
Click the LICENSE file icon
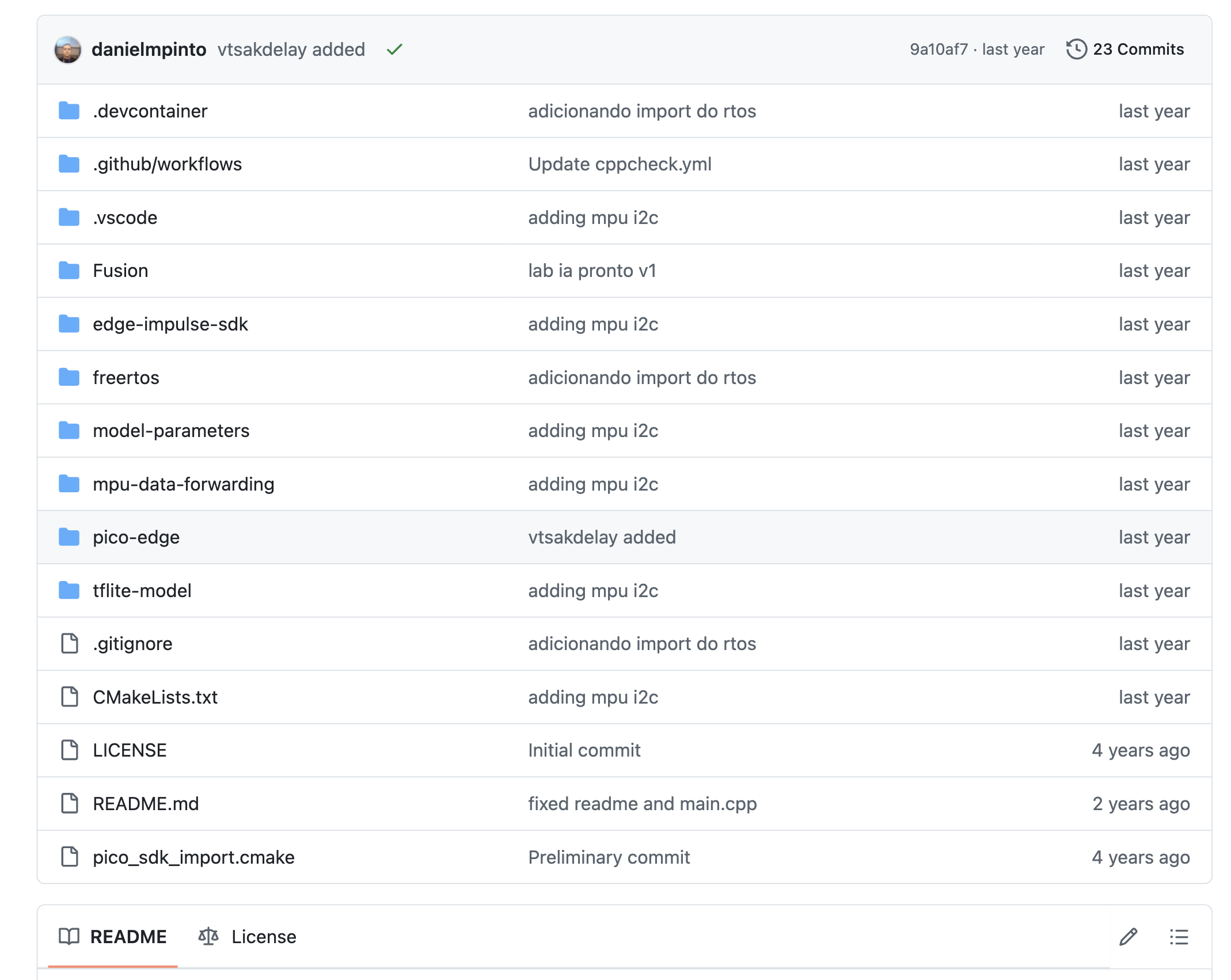point(69,750)
